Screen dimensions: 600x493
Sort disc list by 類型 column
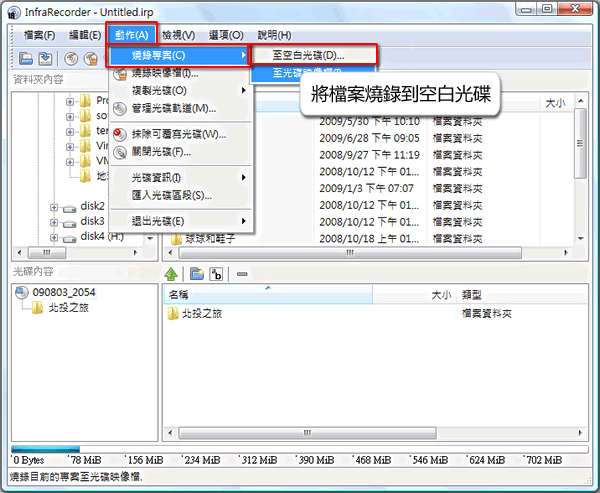(522, 295)
